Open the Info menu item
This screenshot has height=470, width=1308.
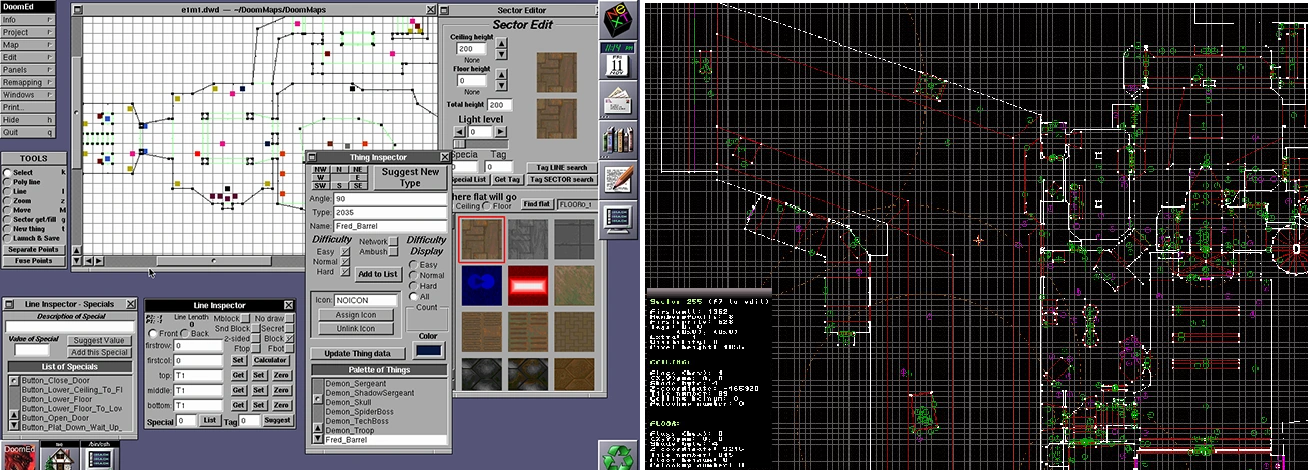28,19
